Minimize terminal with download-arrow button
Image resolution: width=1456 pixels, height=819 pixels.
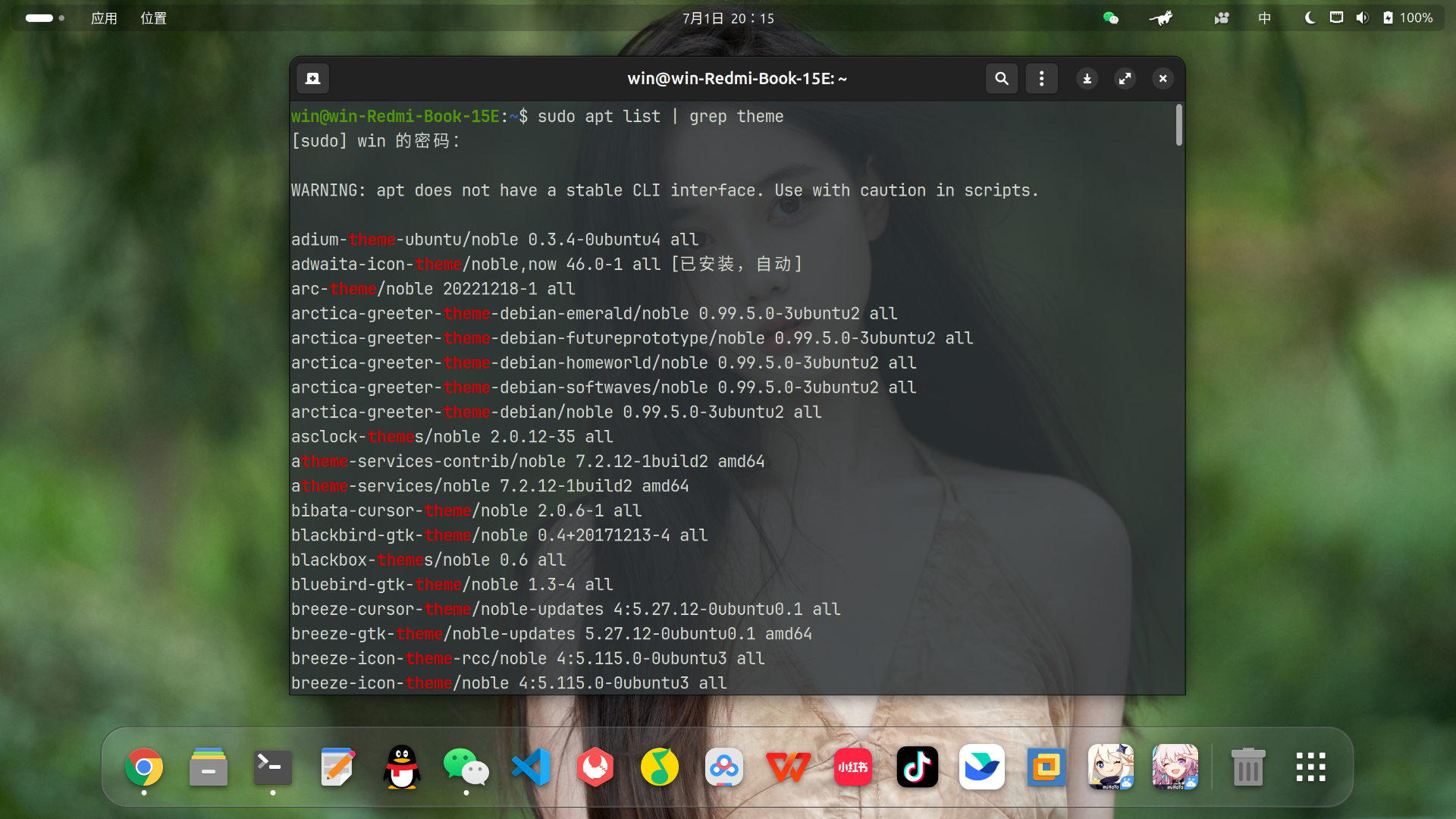coord(1087,78)
